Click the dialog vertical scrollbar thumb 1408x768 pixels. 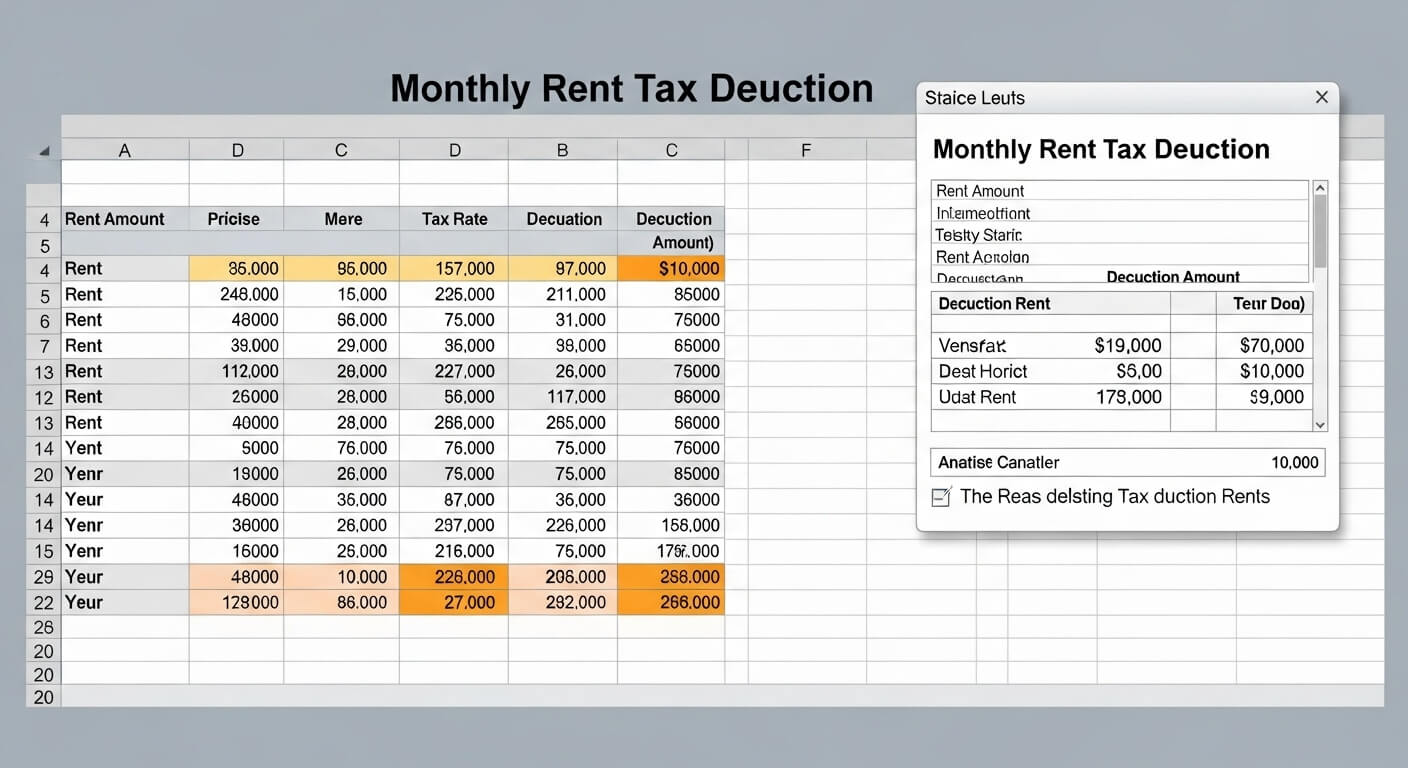[x=1320, y=231]
